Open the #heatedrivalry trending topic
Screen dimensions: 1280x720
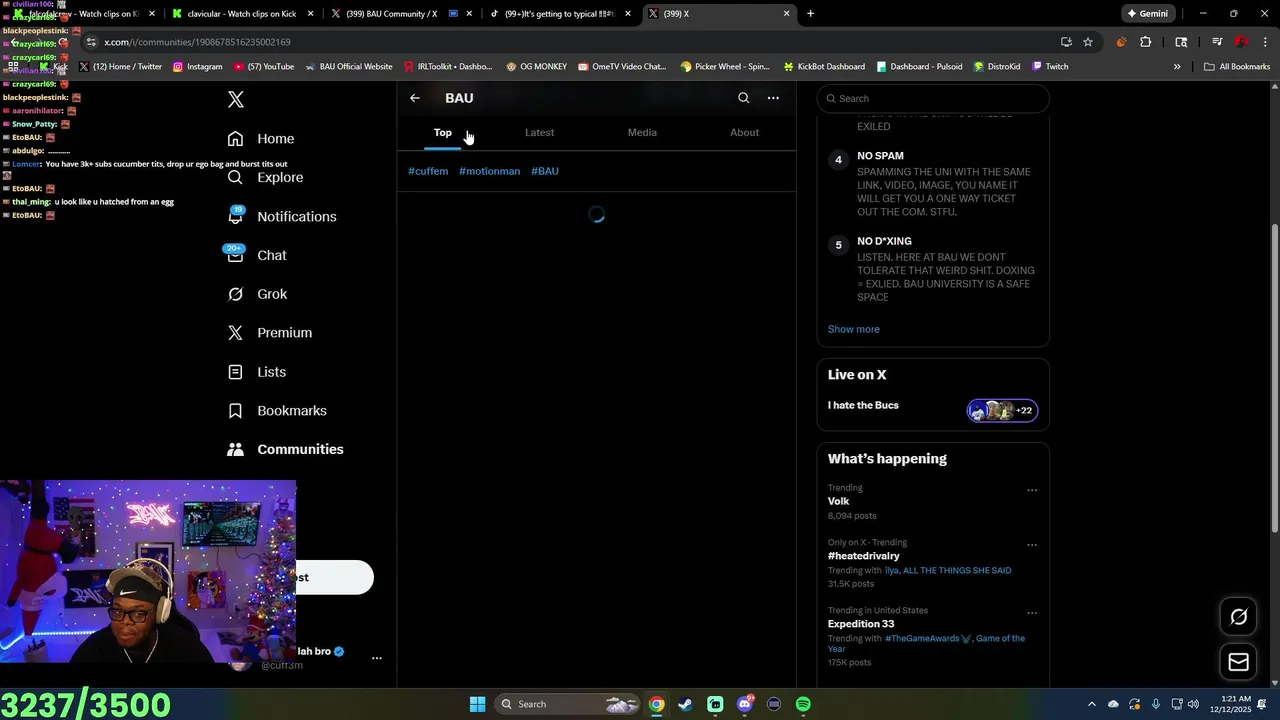point(863,556)
